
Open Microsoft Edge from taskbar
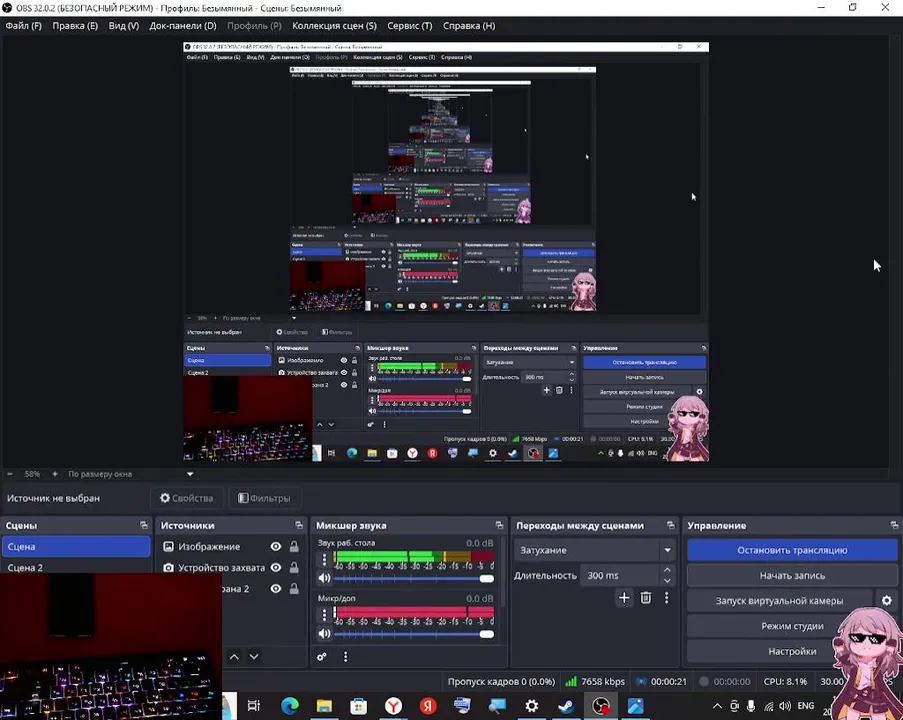(x=290, y=706)
